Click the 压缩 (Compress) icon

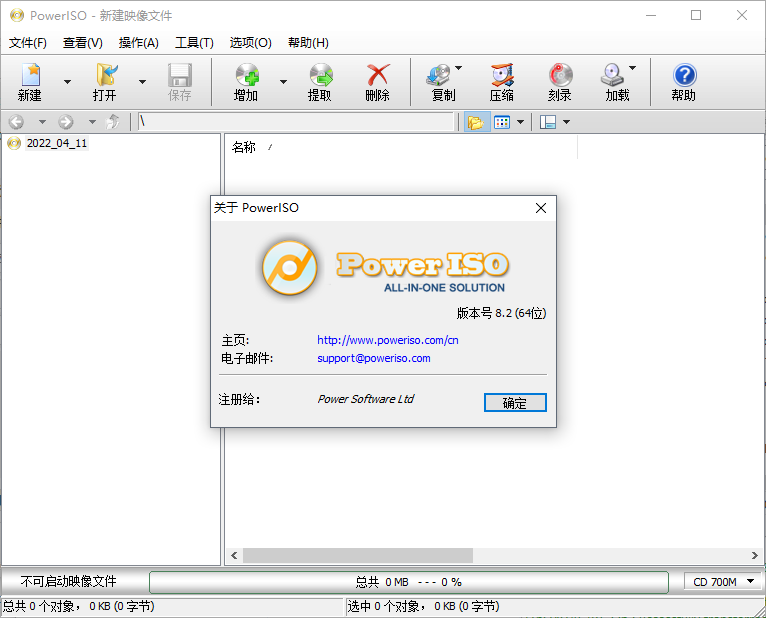pos(502,75)
